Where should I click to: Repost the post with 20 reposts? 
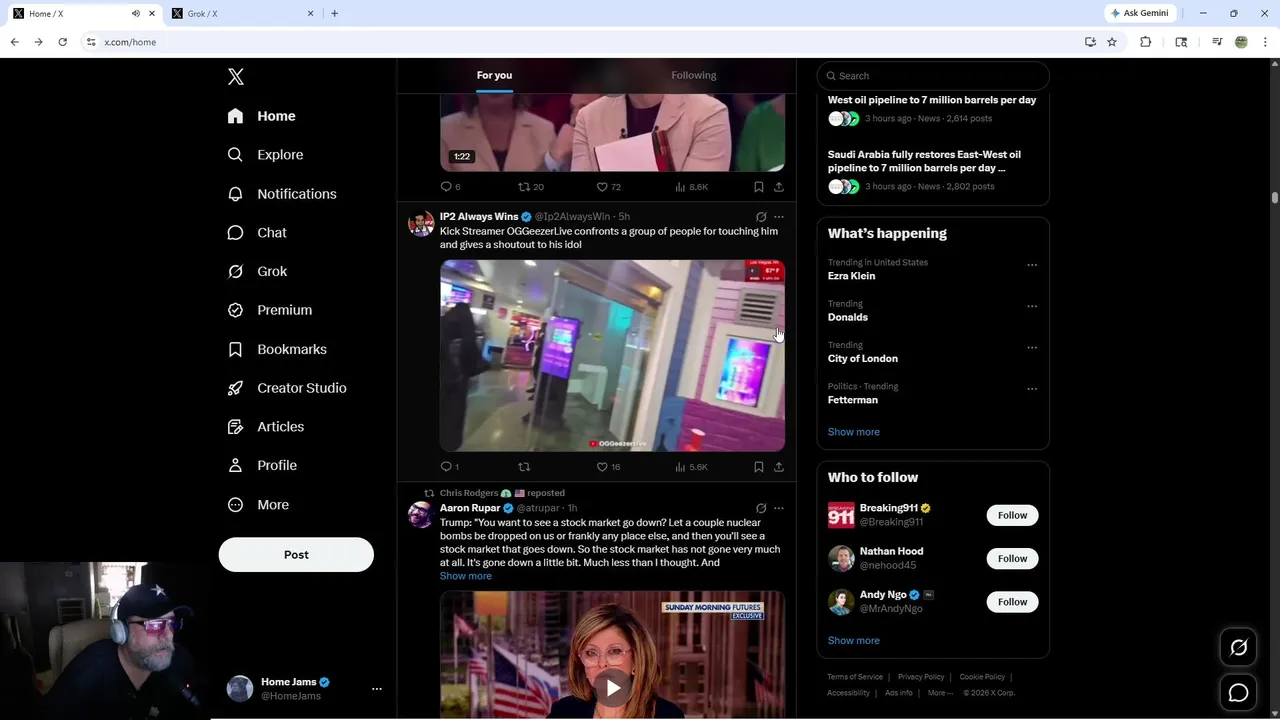pyautogui.click(x=530, y=187)
